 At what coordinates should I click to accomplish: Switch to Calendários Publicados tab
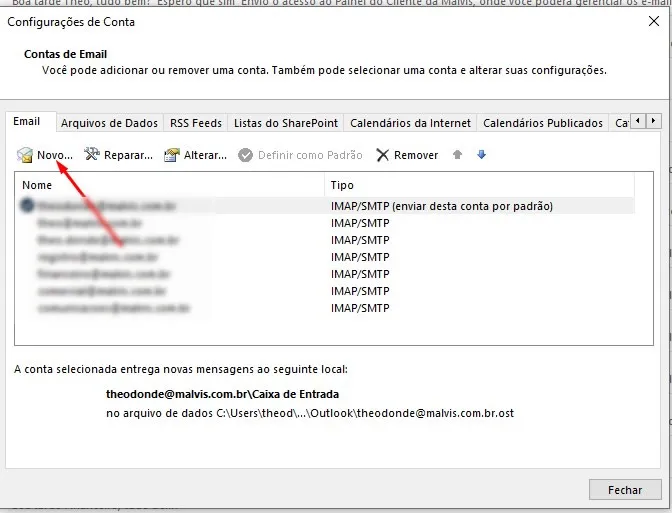(x=543, y=123)
